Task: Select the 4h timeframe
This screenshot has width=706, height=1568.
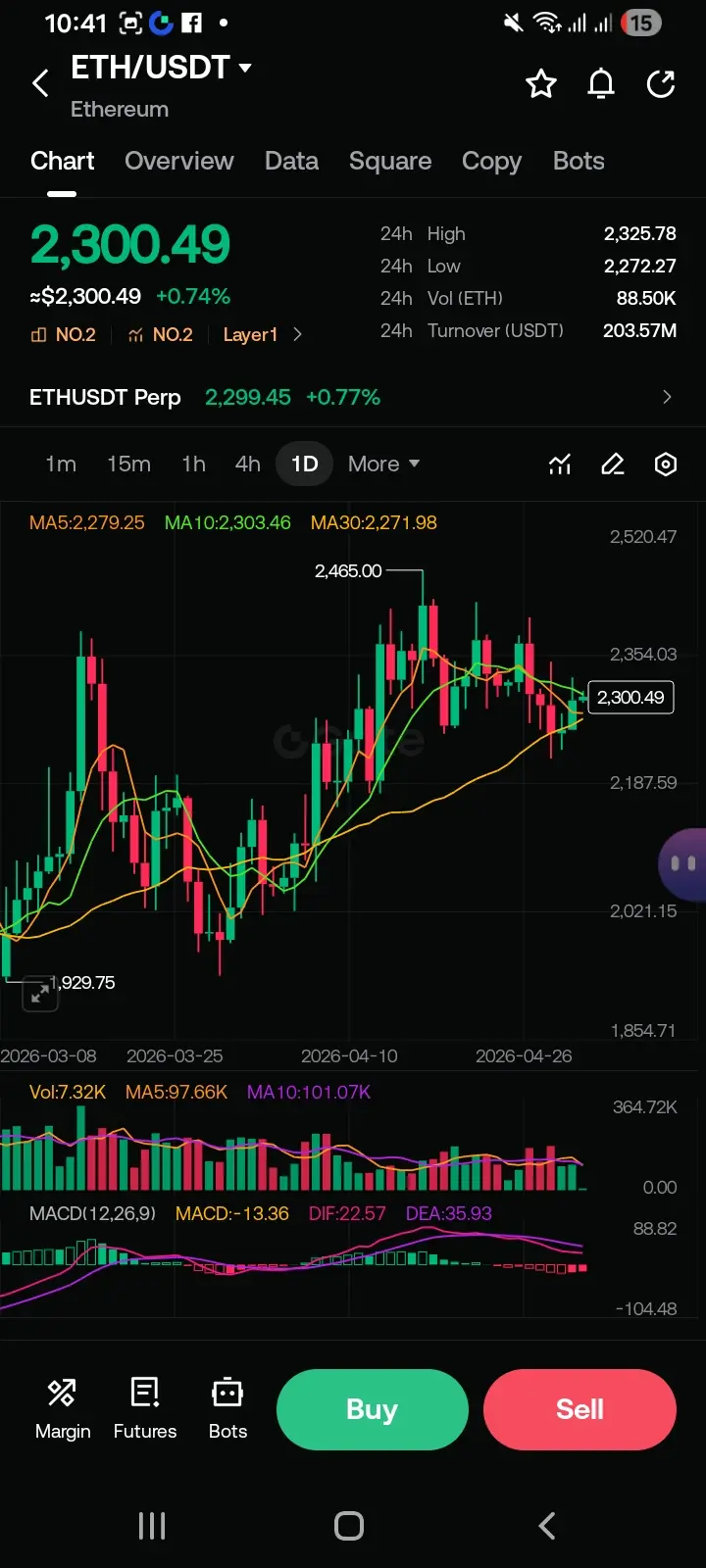Action: click(248, 464)
